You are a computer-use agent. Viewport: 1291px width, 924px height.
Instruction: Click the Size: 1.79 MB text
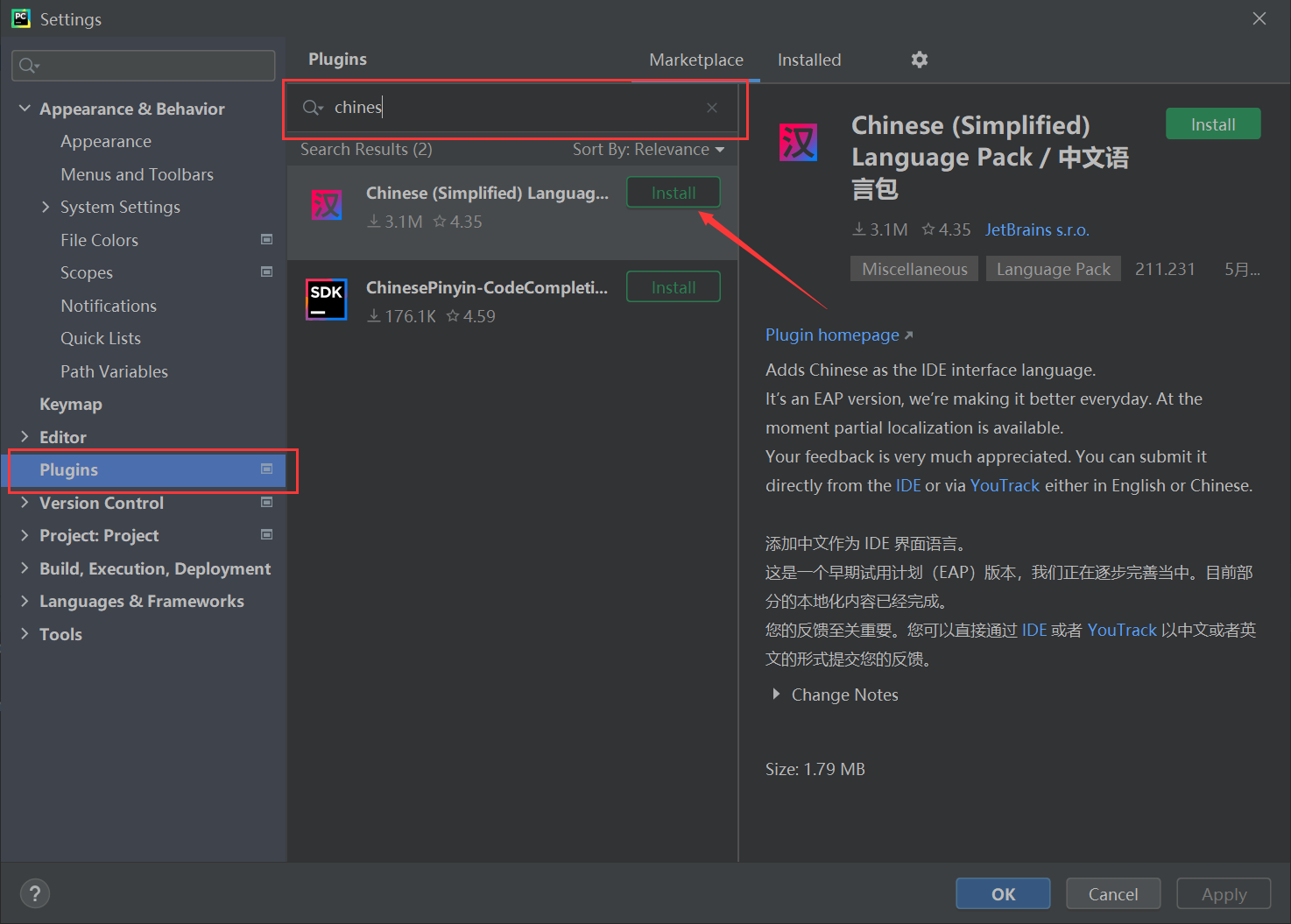tap(815, 769)
